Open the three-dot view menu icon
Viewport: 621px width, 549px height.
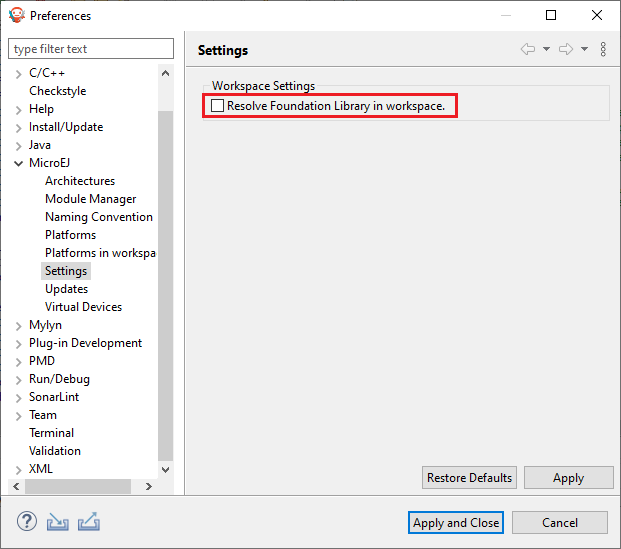pyautogui.click(x=603, y=49)
